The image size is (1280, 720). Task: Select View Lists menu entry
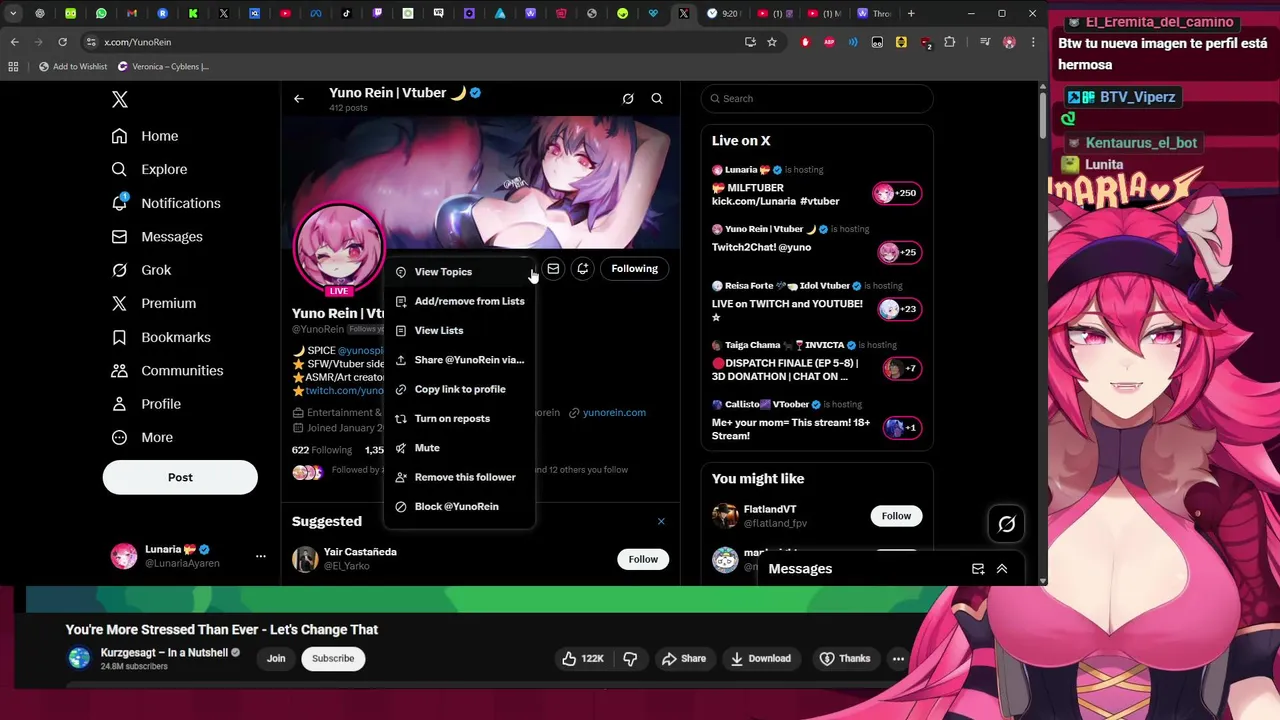[x=459, y=330]
